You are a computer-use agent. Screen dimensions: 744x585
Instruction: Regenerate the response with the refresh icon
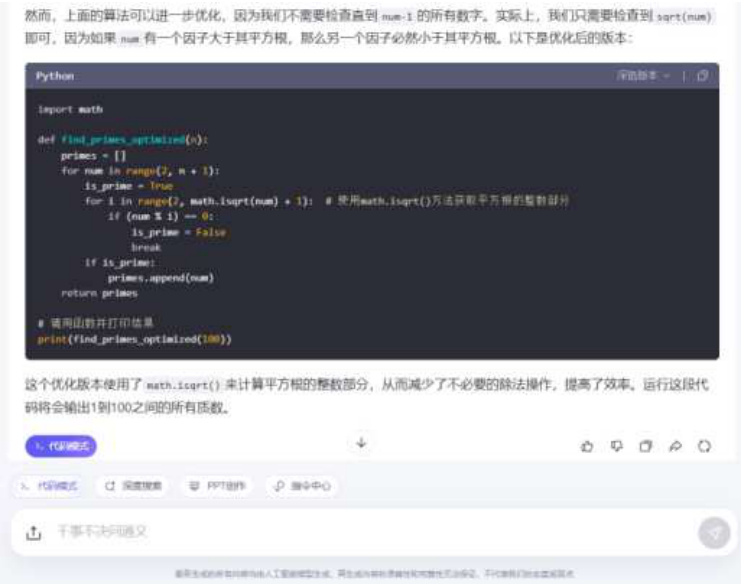705,446
